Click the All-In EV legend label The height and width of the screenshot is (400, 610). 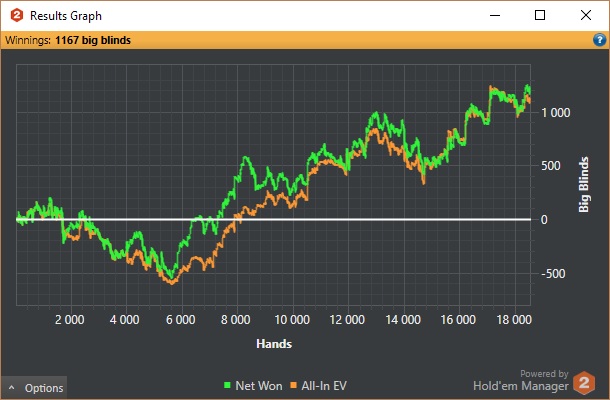click(324, 386)
